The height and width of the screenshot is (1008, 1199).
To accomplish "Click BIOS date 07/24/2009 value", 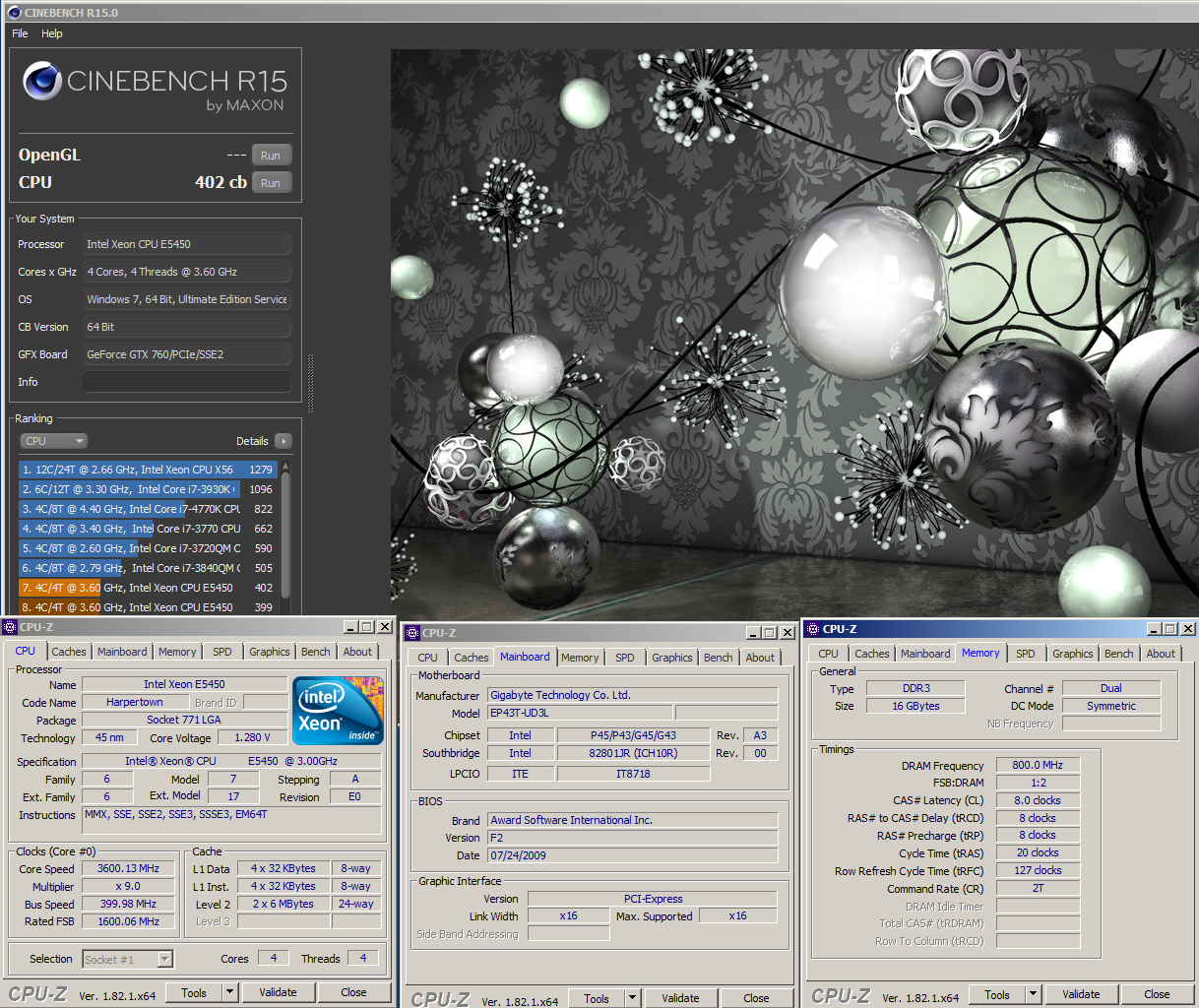I will 633,855.
